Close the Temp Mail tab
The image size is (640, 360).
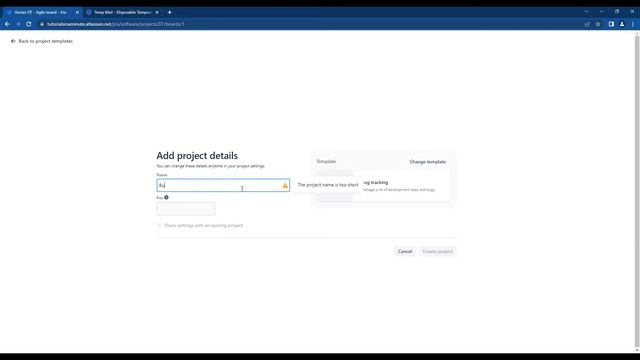[x=157, y=12]
